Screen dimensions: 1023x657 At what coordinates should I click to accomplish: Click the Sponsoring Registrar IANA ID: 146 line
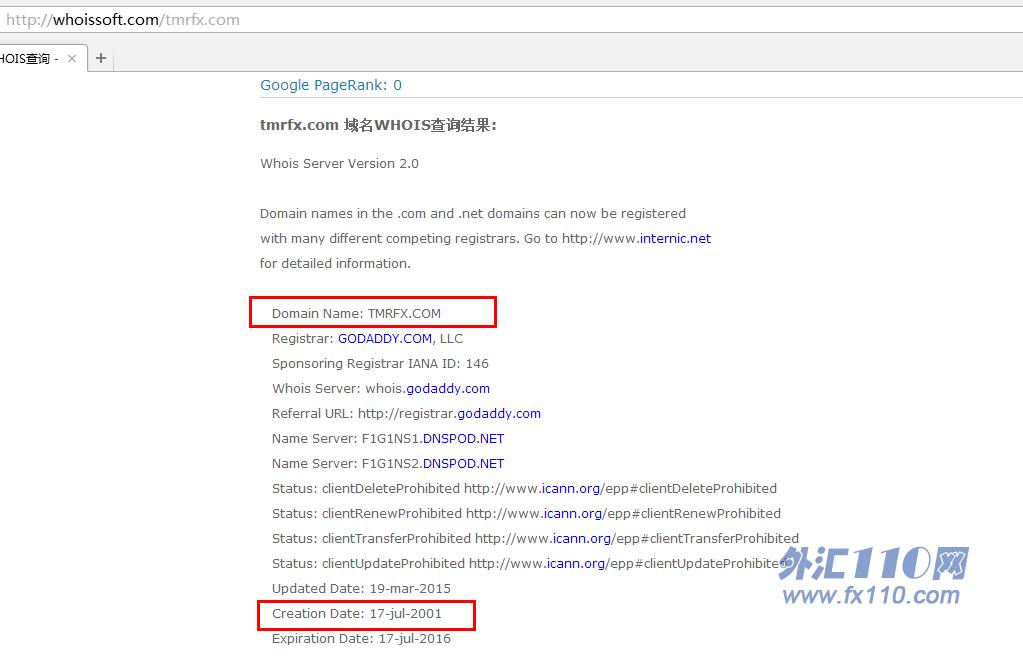click(x=380, y=363)
